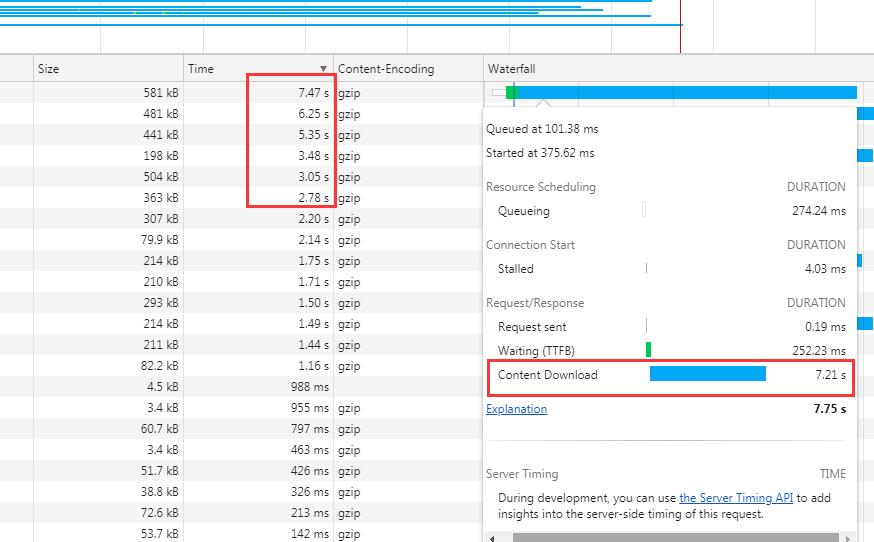
Task: Select the 60.7 kB size cell
Action: tap(108, 429)
